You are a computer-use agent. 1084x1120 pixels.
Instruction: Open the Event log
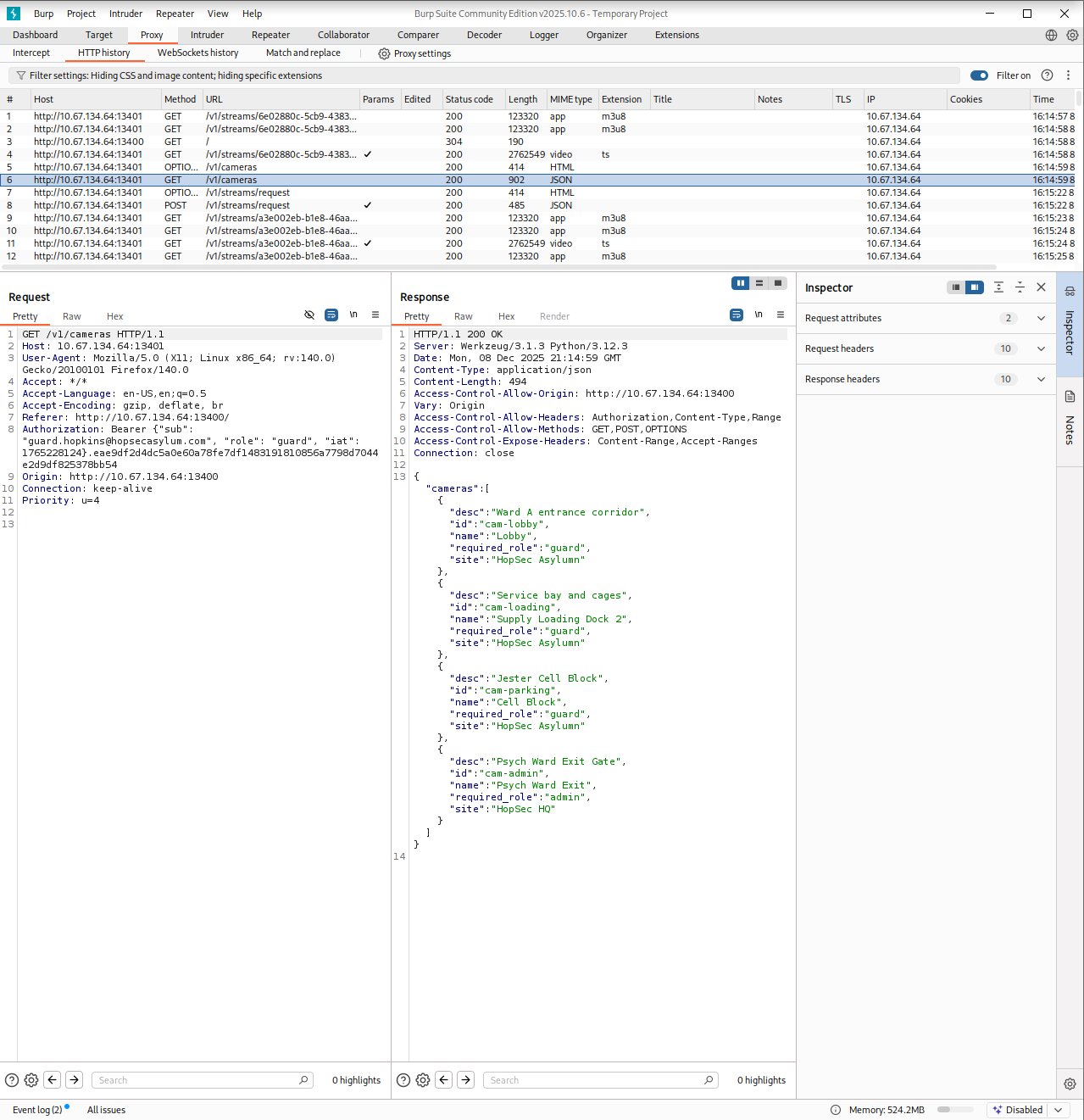[37, 1110]
